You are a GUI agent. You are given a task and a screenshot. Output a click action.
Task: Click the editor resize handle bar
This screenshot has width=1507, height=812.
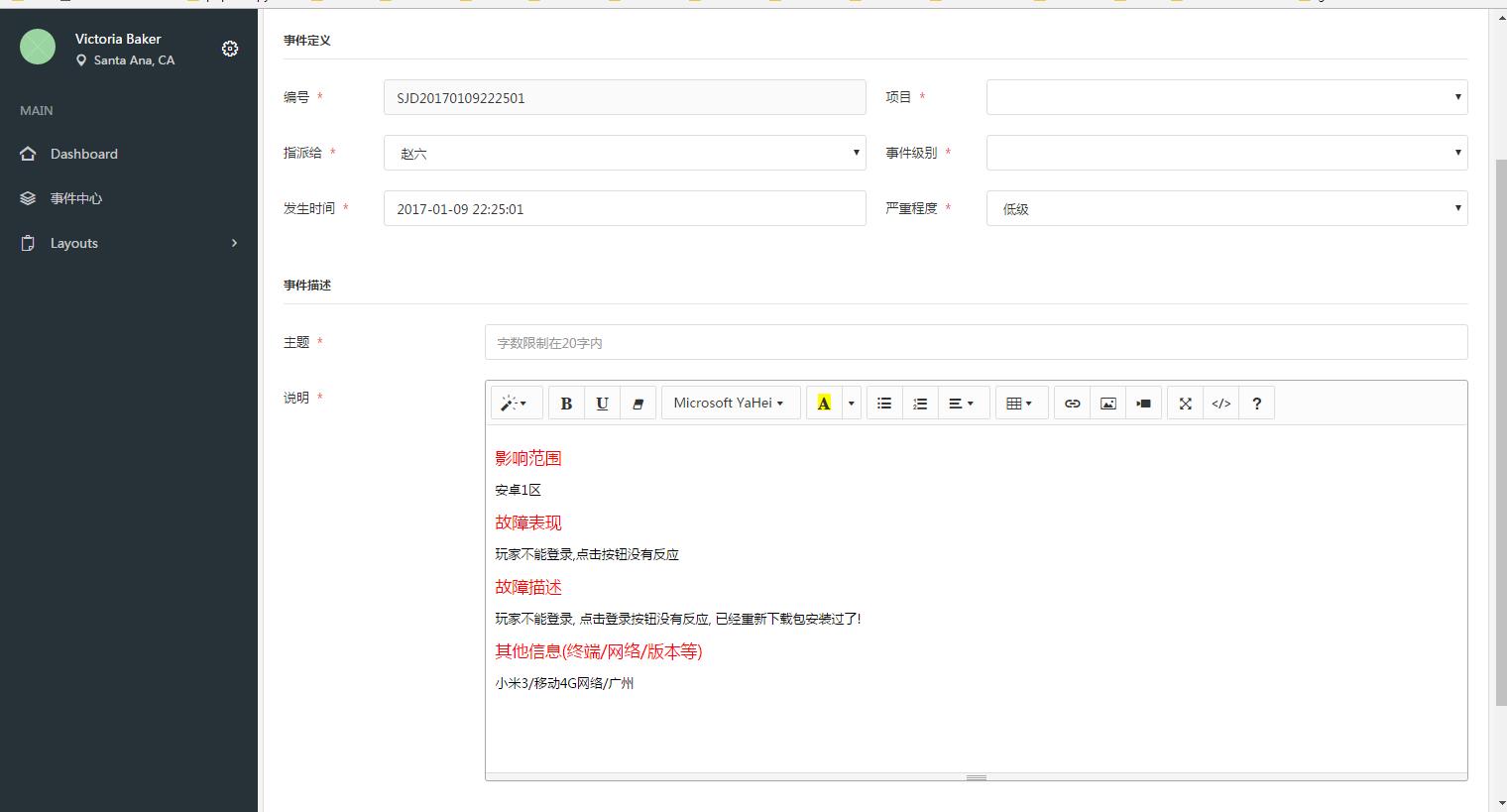click(x=976, y=777)
